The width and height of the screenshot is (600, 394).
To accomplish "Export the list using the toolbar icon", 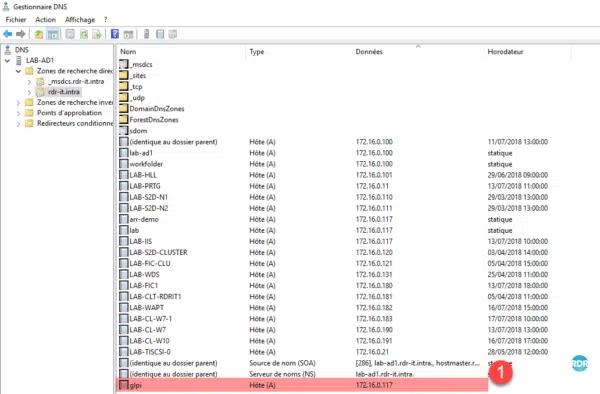I will click(x=97, y=34).
